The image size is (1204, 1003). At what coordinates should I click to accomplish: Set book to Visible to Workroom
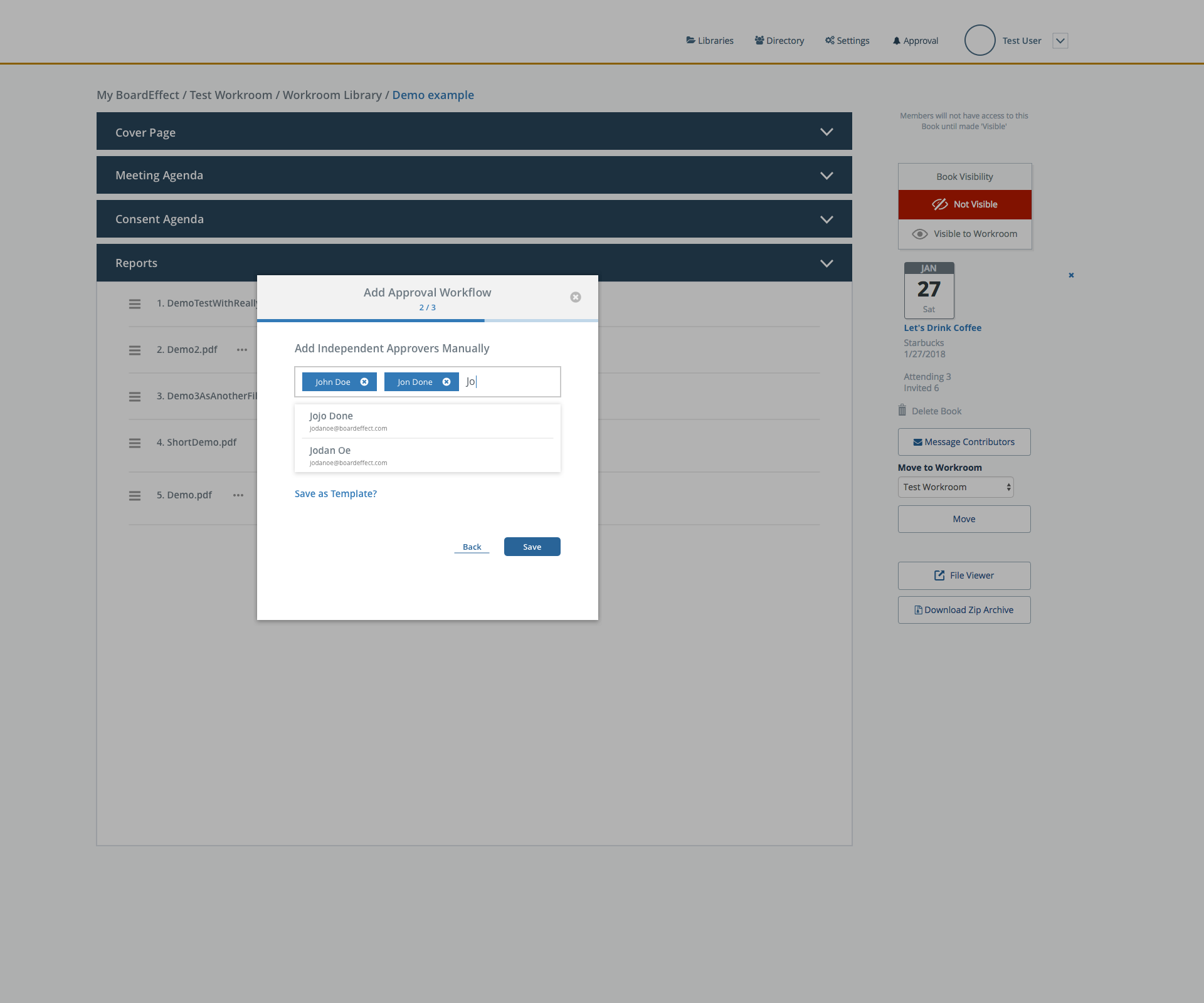tap(964, 234)
